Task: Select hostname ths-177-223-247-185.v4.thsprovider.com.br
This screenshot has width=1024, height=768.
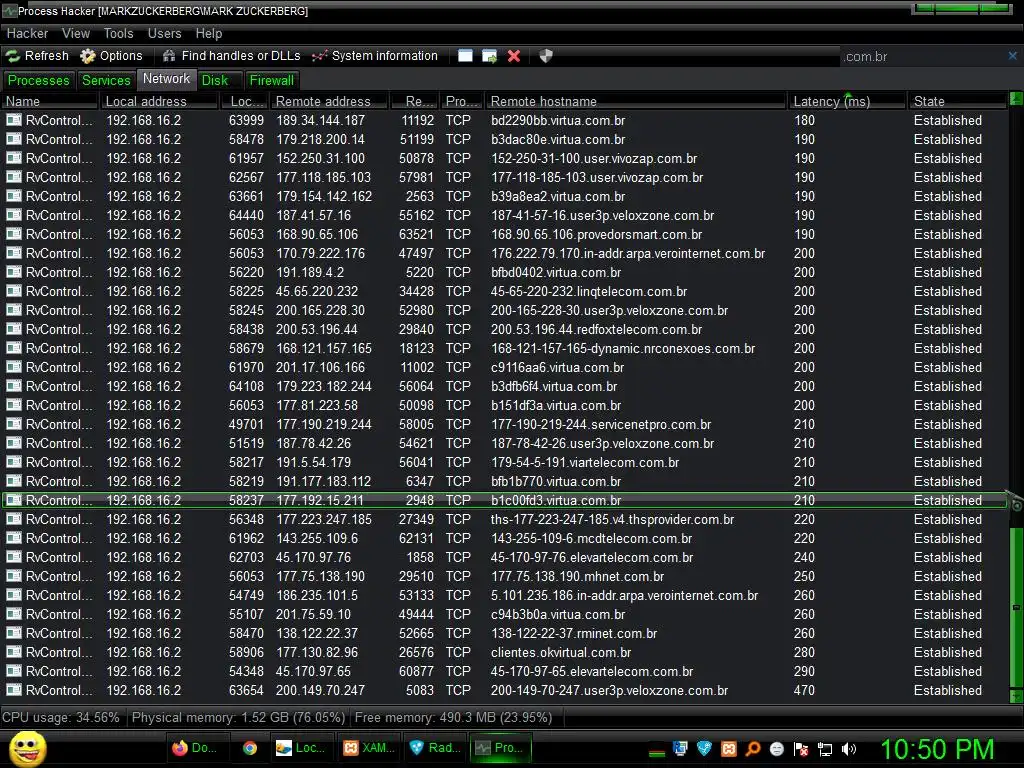Action: click(x=612, y=519)
